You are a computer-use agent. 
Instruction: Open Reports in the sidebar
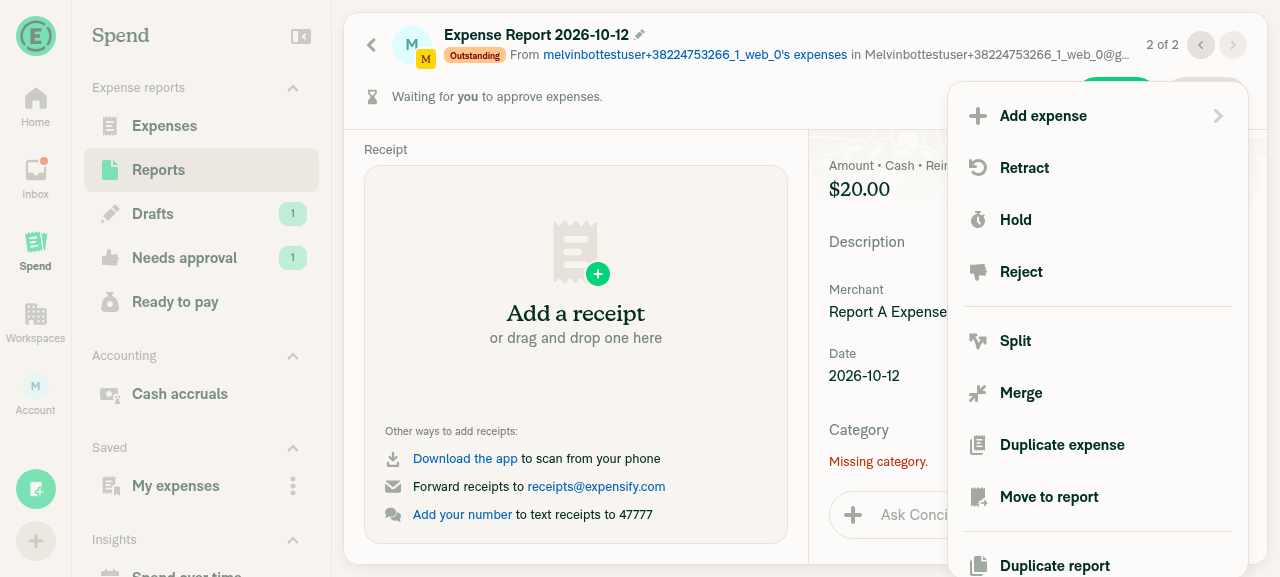pyautogui.click(x=201, y=170)
